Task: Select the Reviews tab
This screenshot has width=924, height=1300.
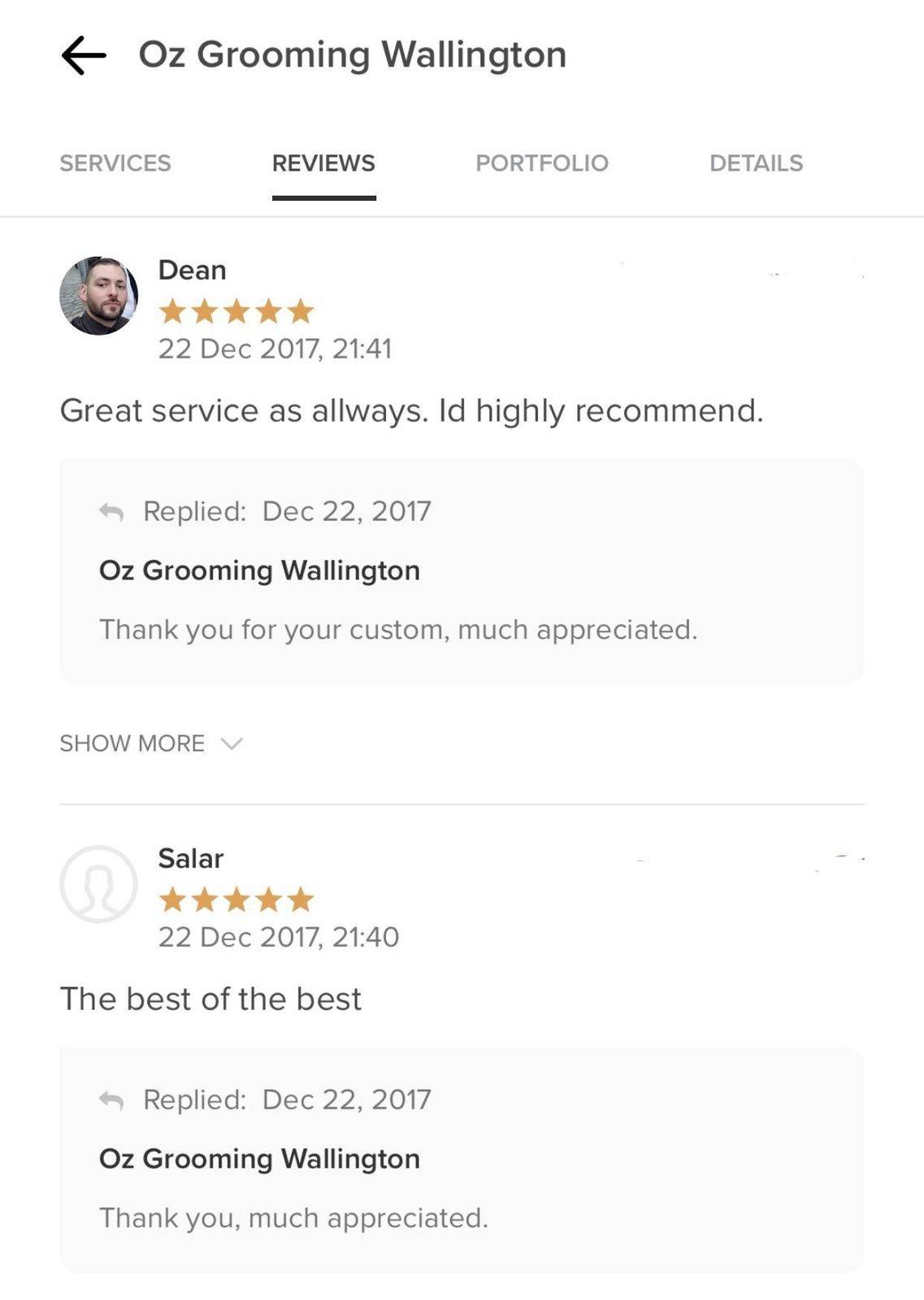Action: tap(323, 163)
